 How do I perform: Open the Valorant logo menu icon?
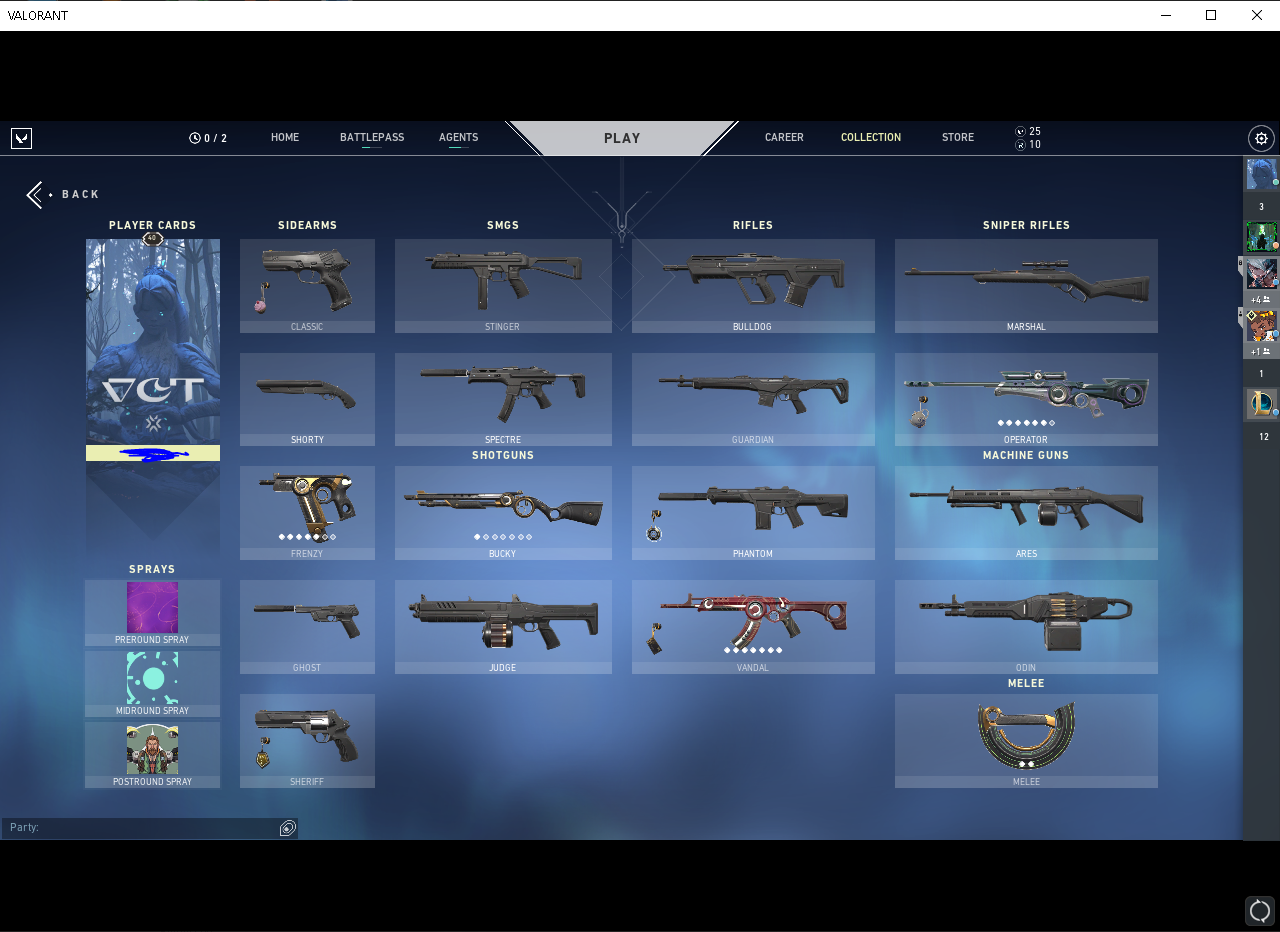[x=21, y=138]
